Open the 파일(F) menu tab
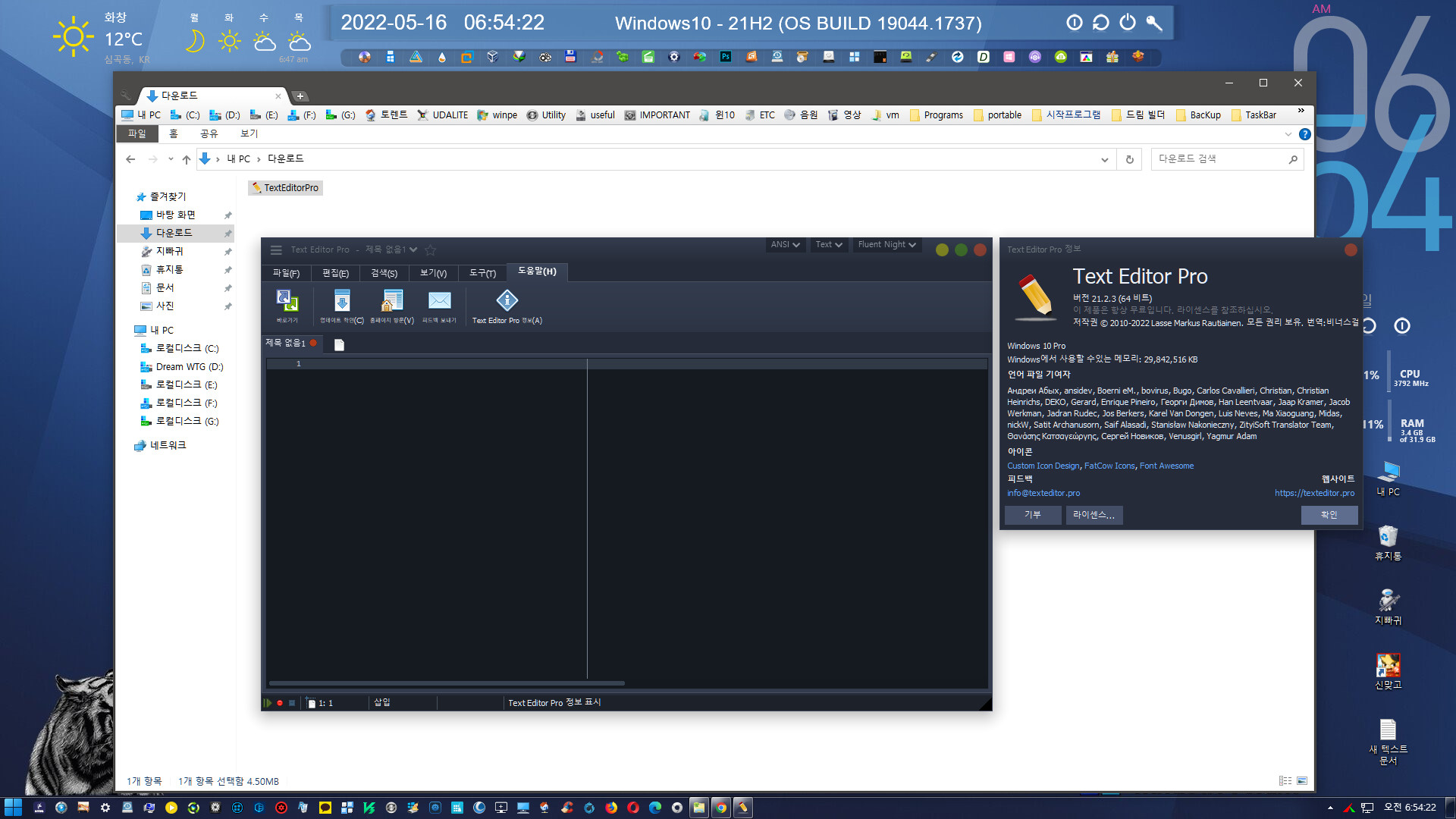 click(x=286, y=273)
